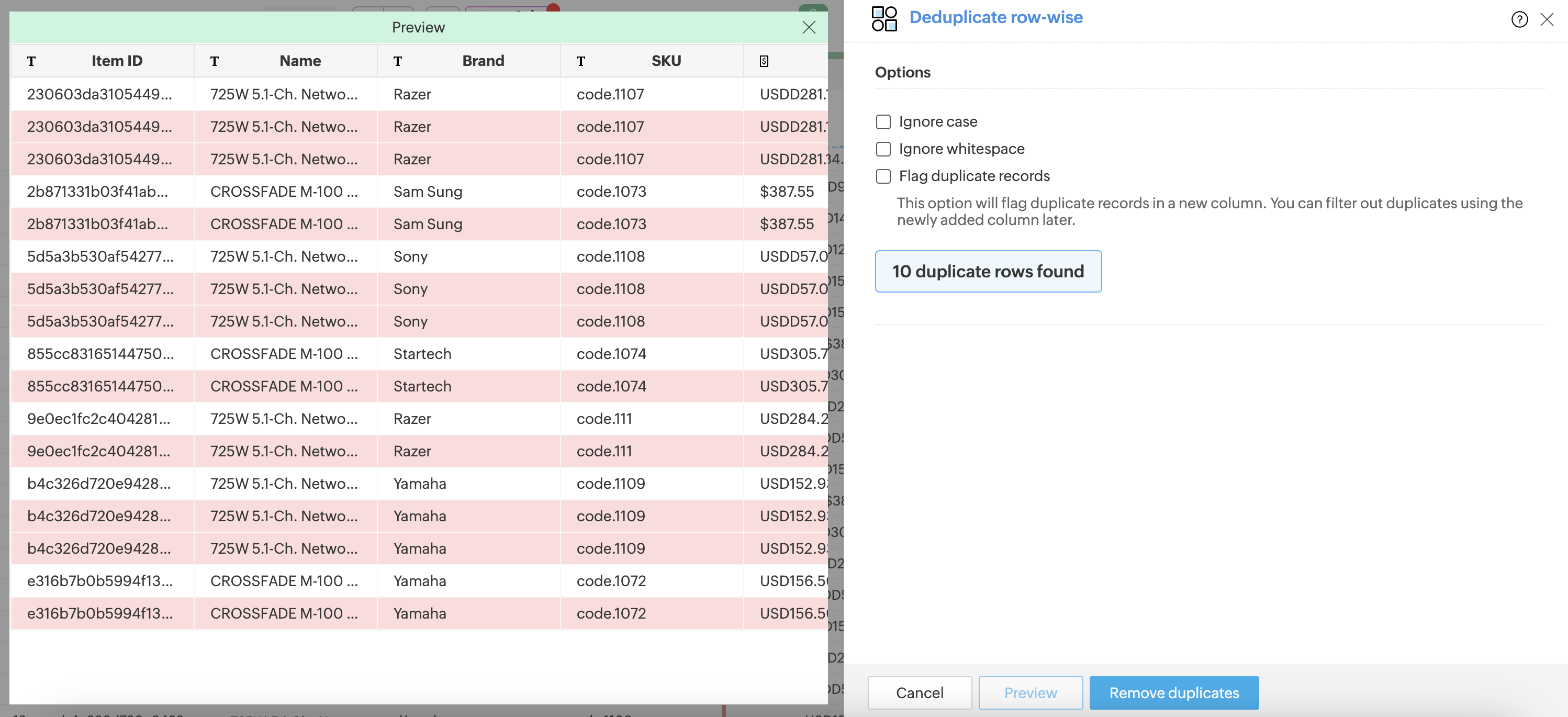
Task: Click text type icon of Brand column
Action: [x=397, y=61]
